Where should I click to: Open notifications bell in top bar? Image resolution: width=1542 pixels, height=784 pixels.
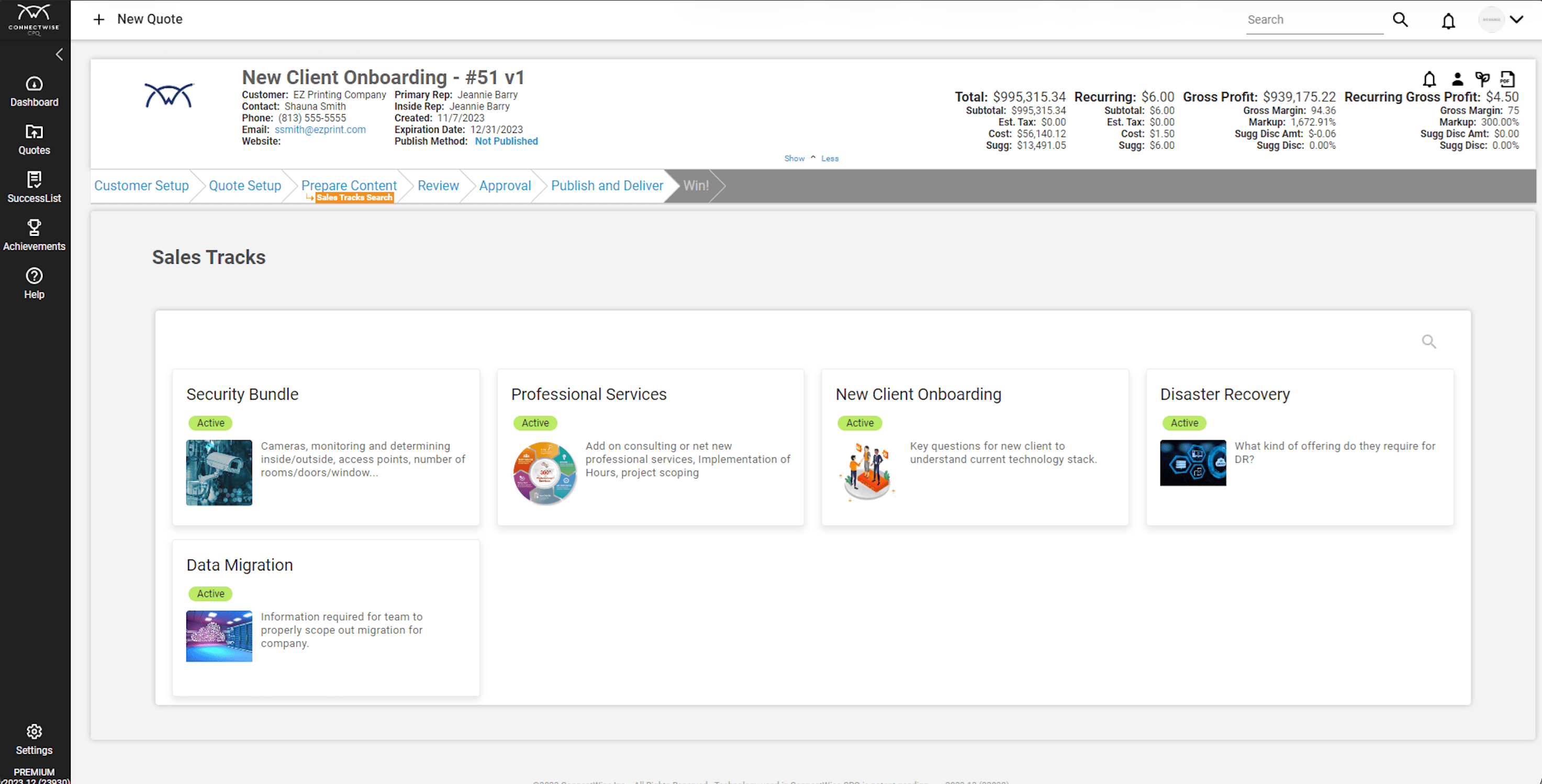(x=1448, y=21)
